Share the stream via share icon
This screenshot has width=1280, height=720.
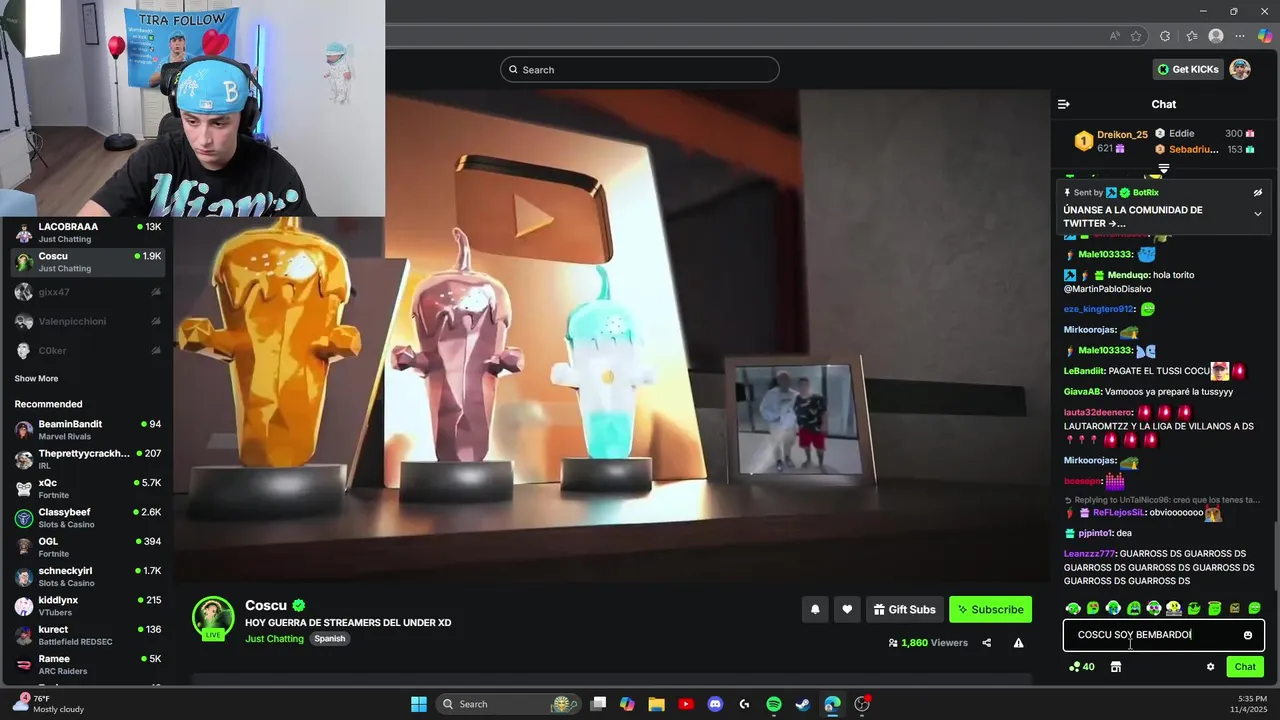(x=987, y=643)
